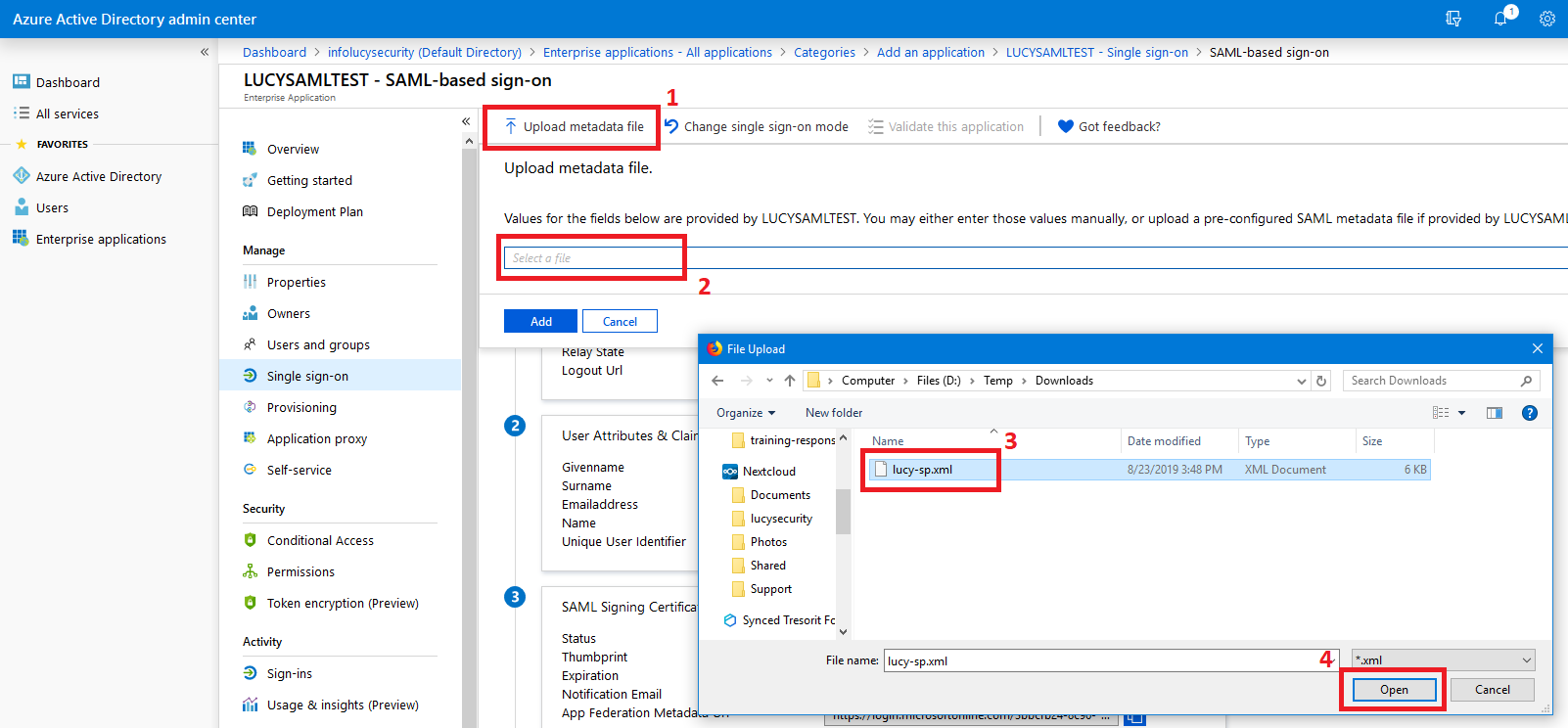This screenshot has height=728, width=1568.
Task: Click the Token encryption shield icon
Action: click(250, 603)
